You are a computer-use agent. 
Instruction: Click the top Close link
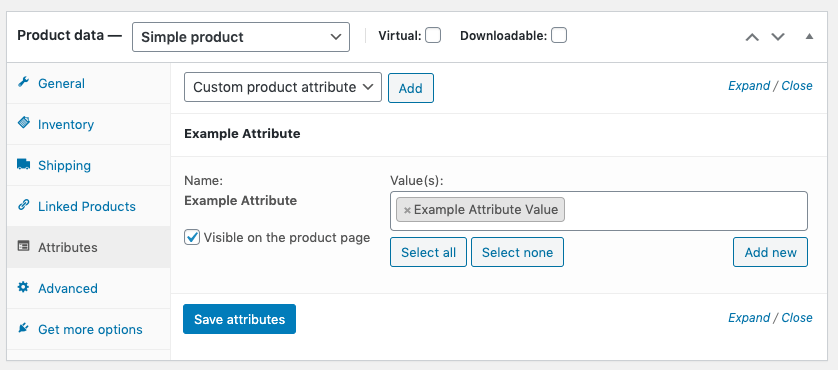click(797, 86)
